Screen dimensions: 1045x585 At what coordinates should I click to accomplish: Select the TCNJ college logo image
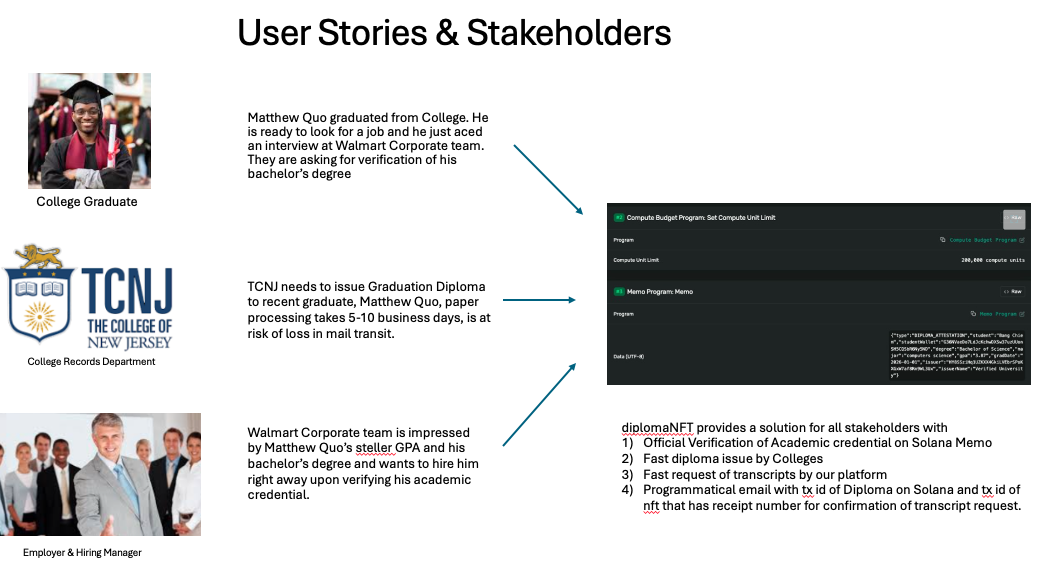[88, 297]
